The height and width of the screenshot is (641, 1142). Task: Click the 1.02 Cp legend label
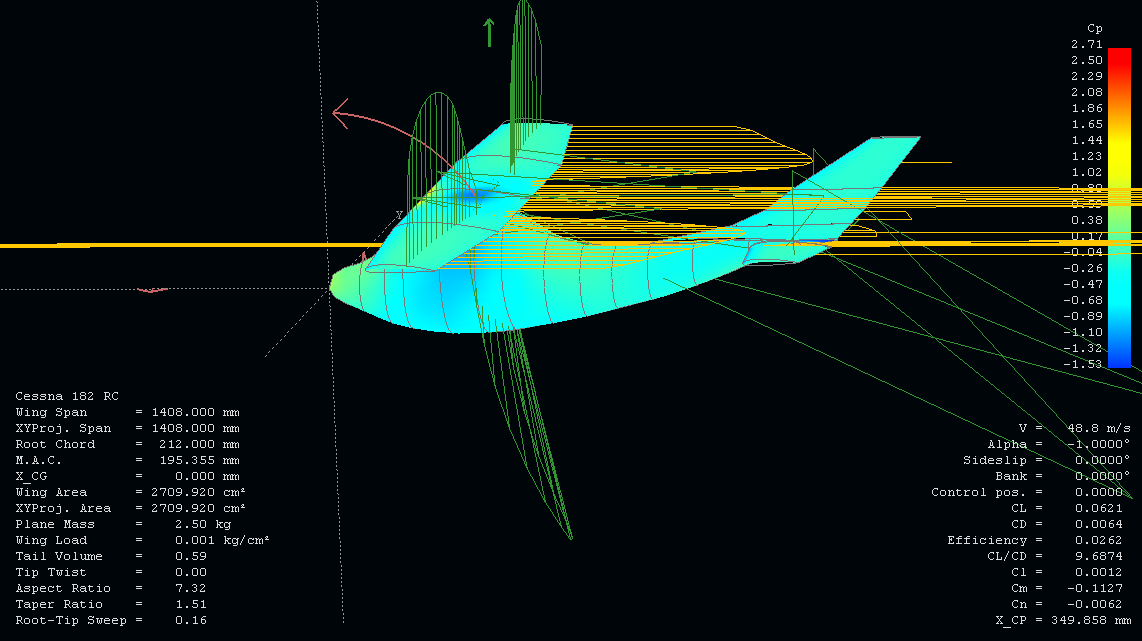pos(1087,173)
